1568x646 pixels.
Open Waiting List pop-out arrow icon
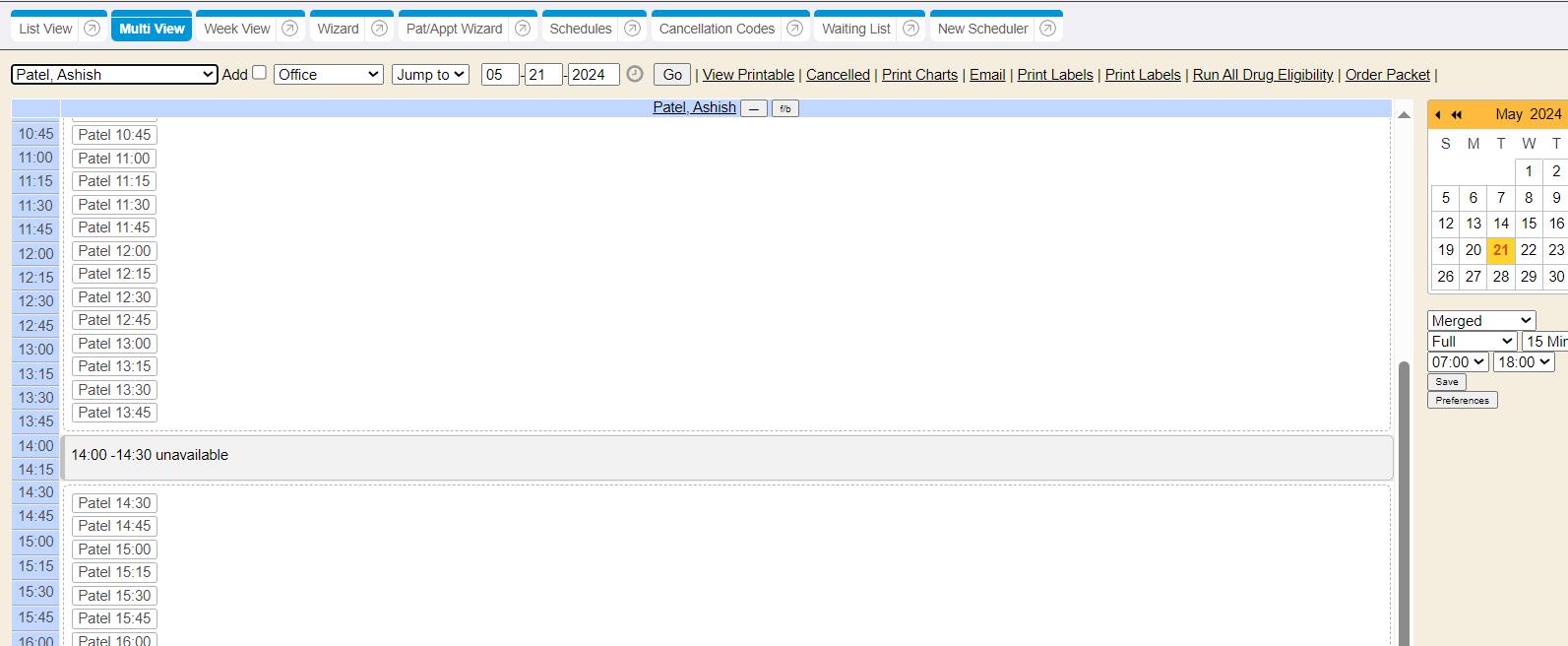tap(910, 29)
